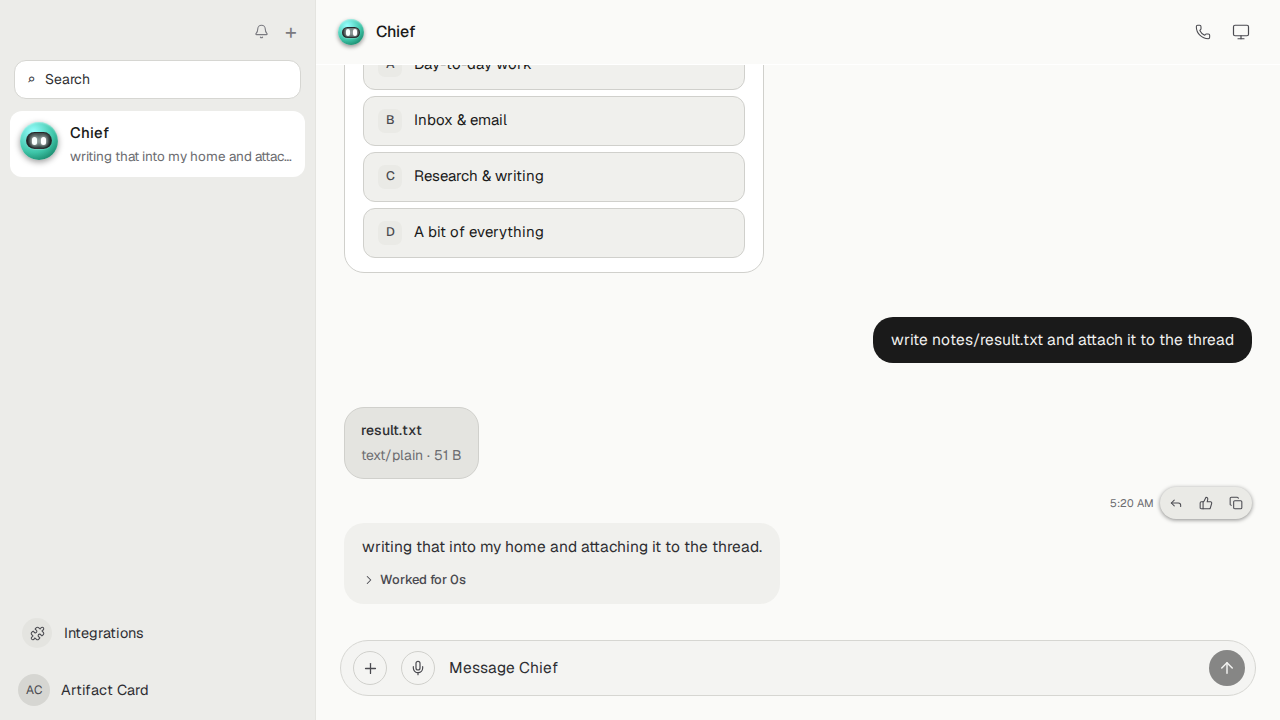This screenshot has height=720, width=1280.
Task: Open the screen share monitor icon
Action: 1241,32
